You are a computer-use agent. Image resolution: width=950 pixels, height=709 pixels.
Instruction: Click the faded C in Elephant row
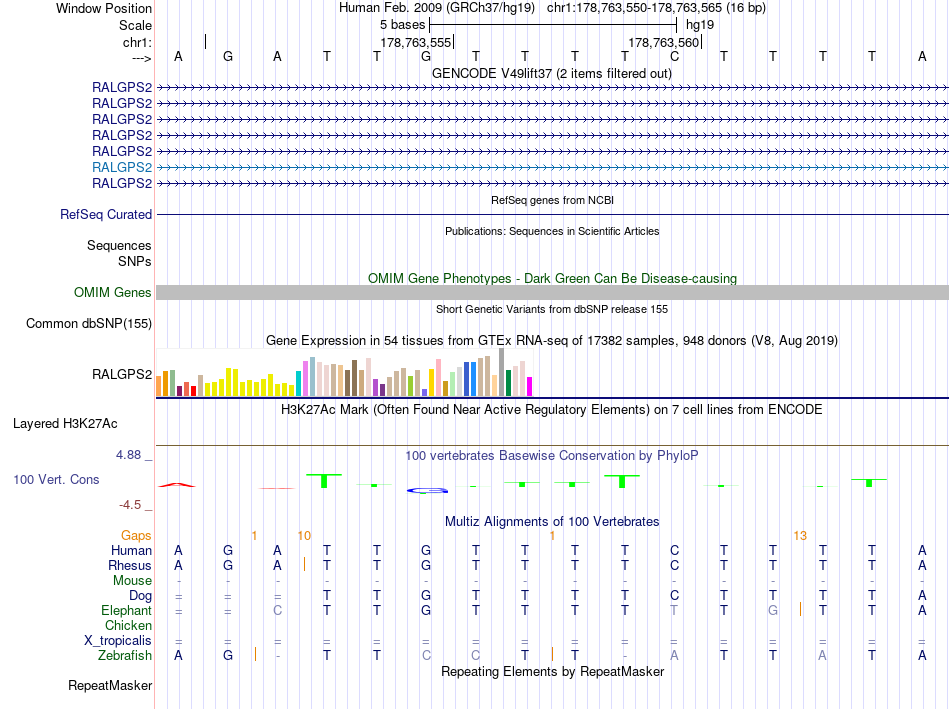coord(277,610)
